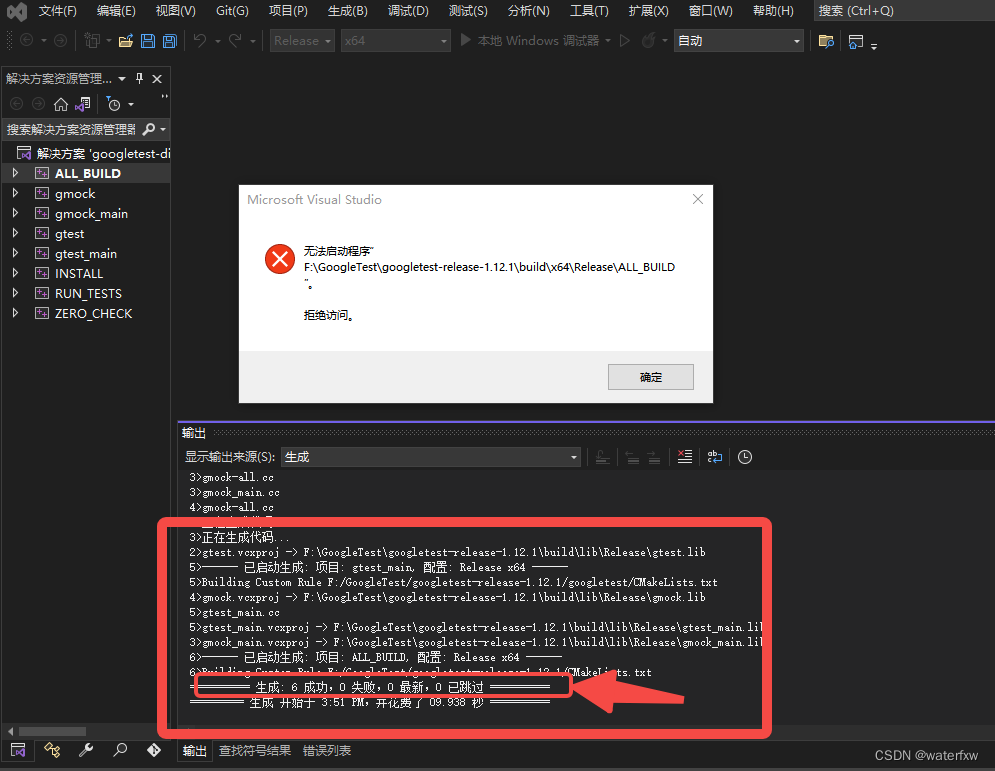Click the redo arrow icon
The width and height of the screenshot is (995, 771).
[235, 41]
